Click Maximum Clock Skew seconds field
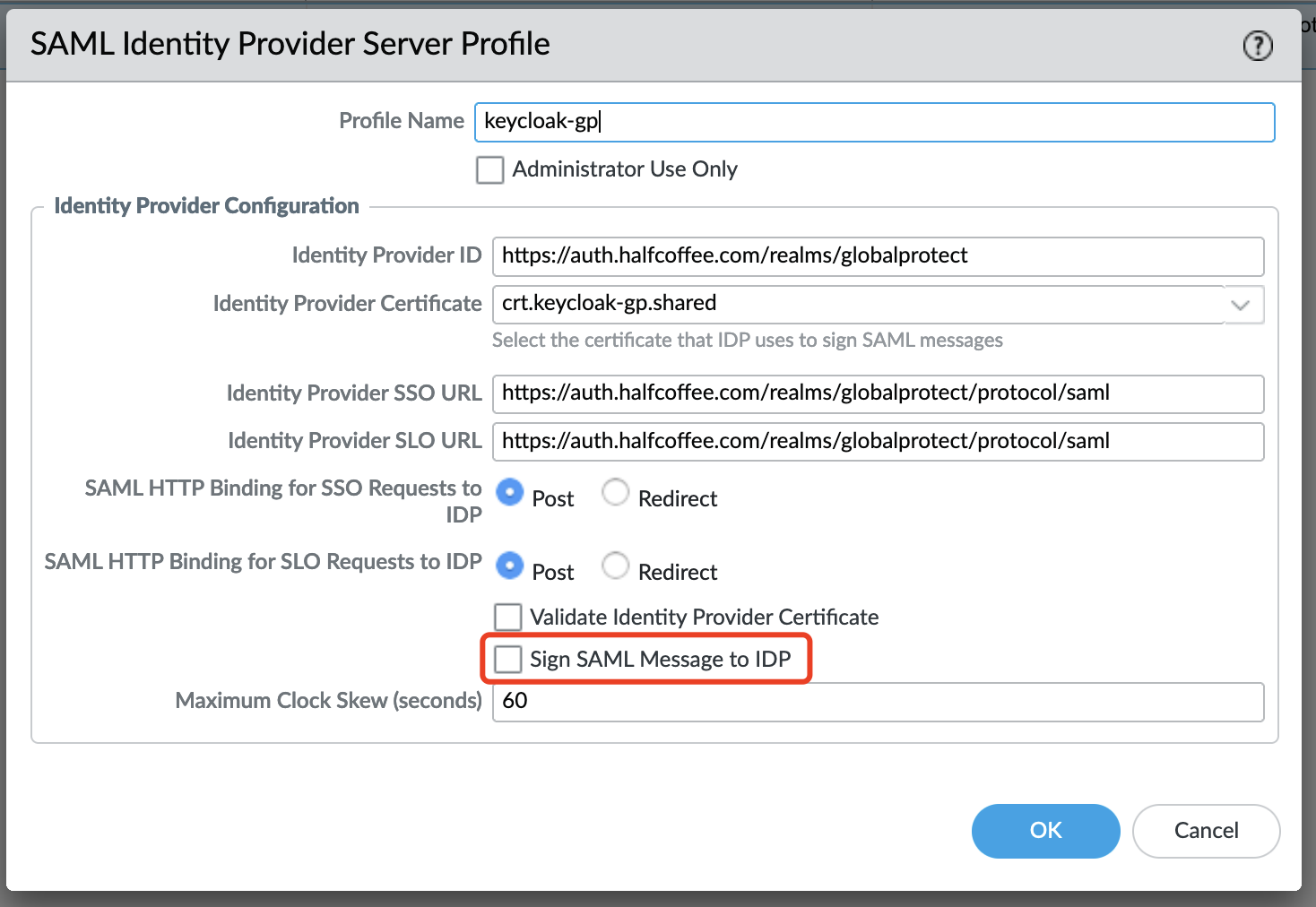Viewport: 1316px width, 907px height. pyautogui.click(x=879, y=702)
